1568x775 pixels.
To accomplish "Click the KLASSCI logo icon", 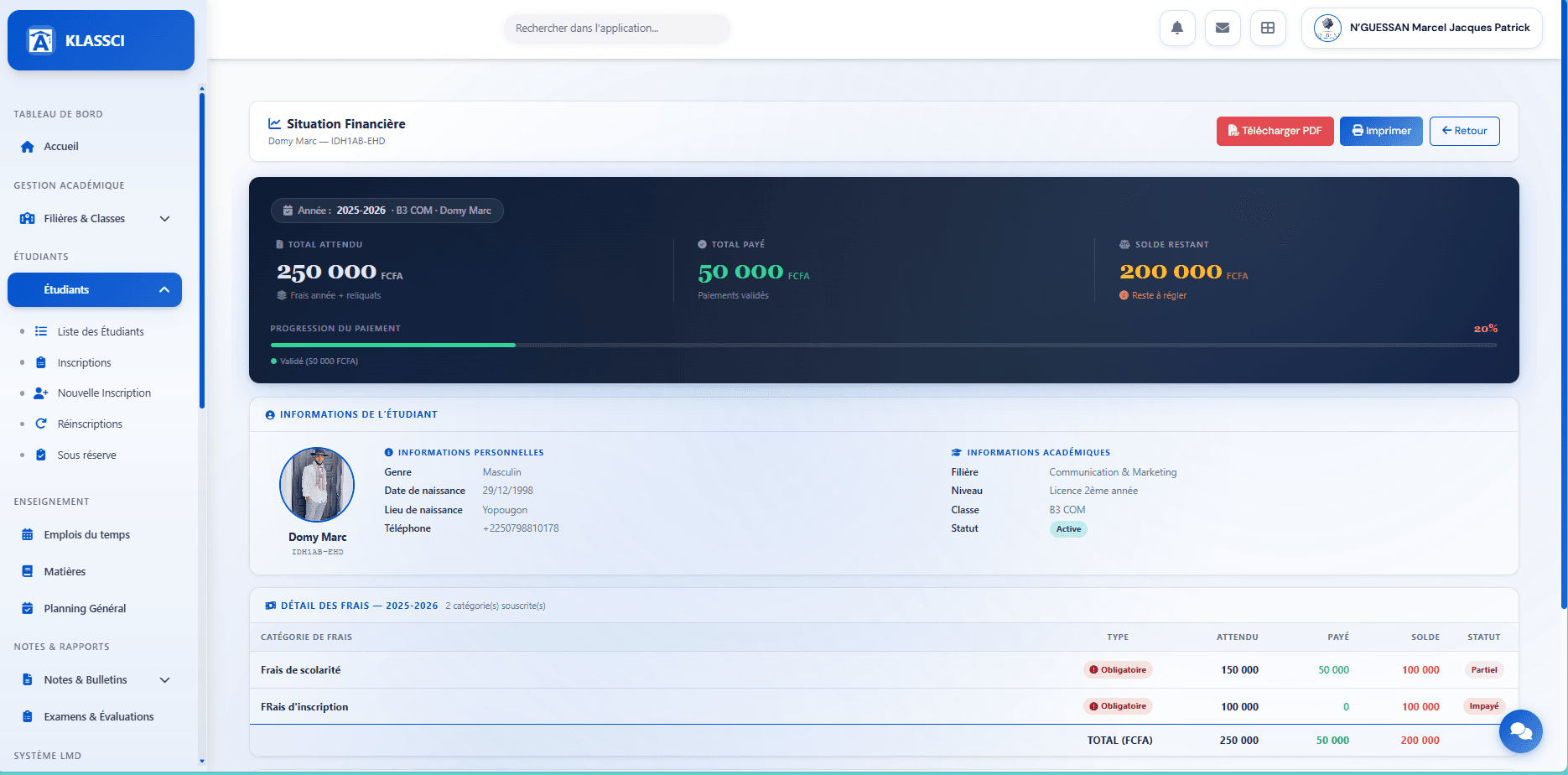I will [40, 40].
